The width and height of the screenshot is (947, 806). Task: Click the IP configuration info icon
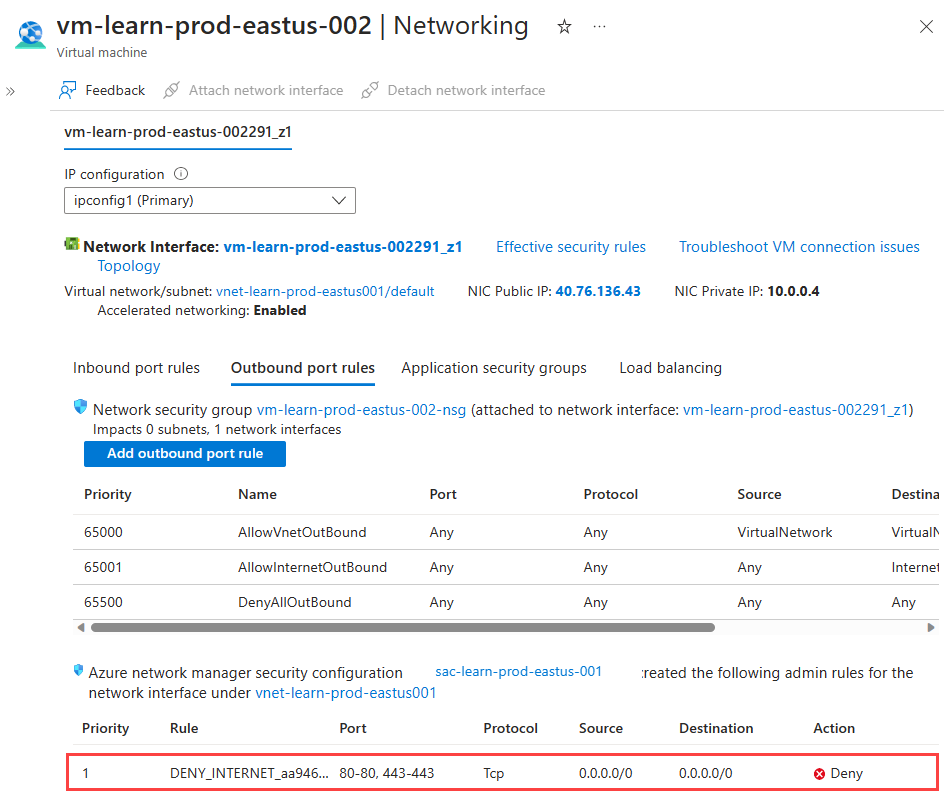182,173
